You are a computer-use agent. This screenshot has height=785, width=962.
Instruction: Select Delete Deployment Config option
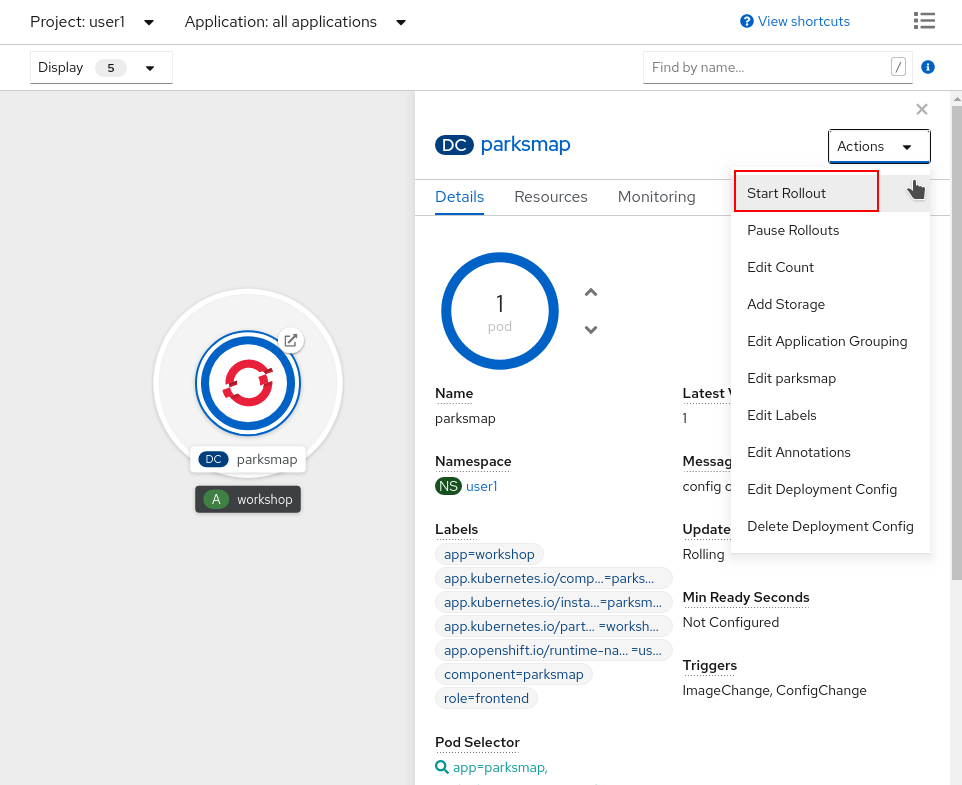tap(830, 526)
